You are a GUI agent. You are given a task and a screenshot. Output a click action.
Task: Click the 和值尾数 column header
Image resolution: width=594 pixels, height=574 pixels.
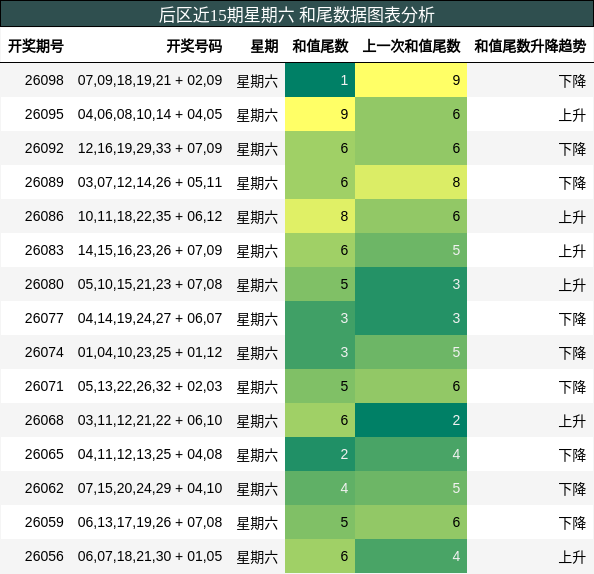click(x=320, y=46)
